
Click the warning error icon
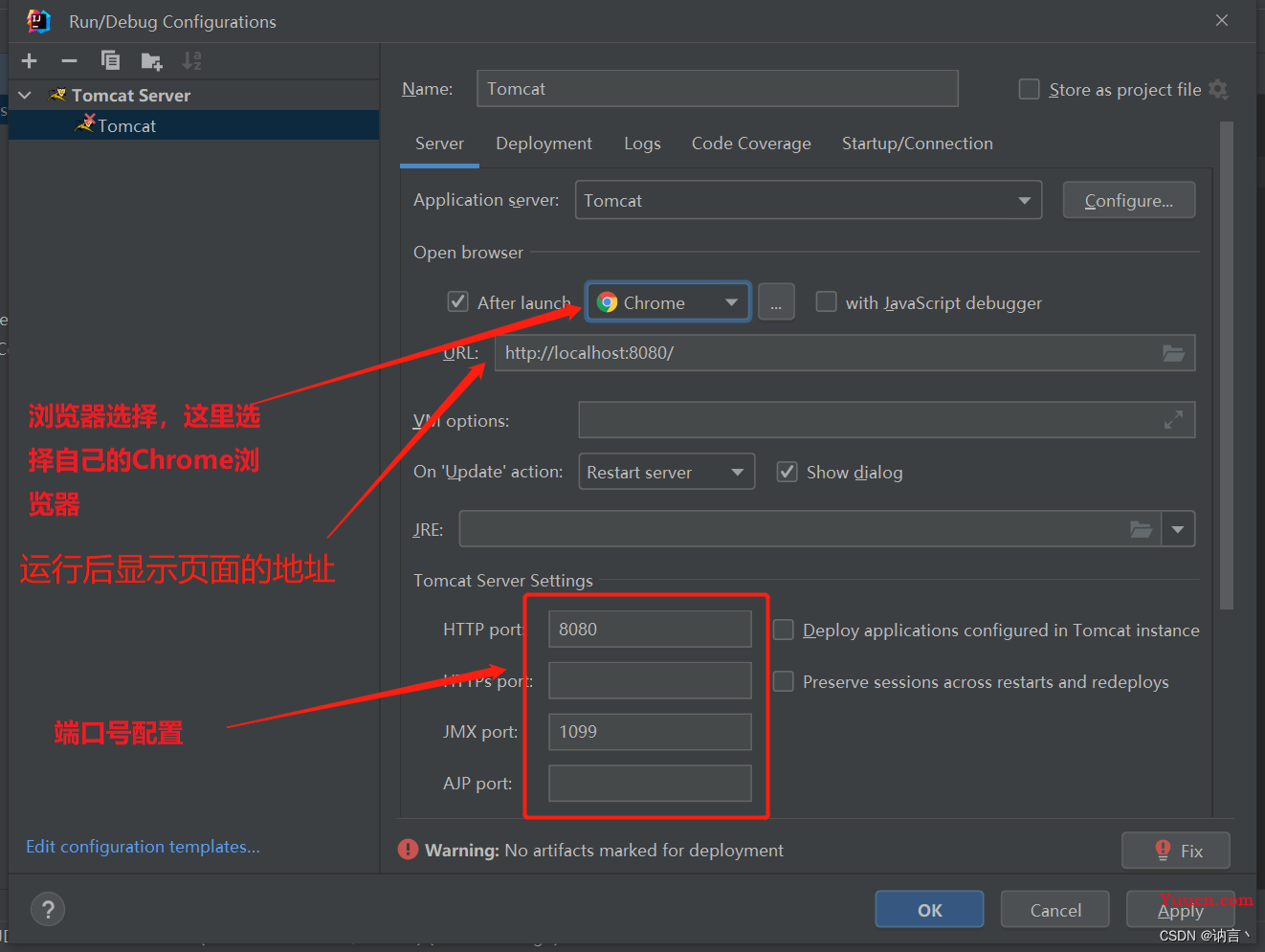point(409,850)
